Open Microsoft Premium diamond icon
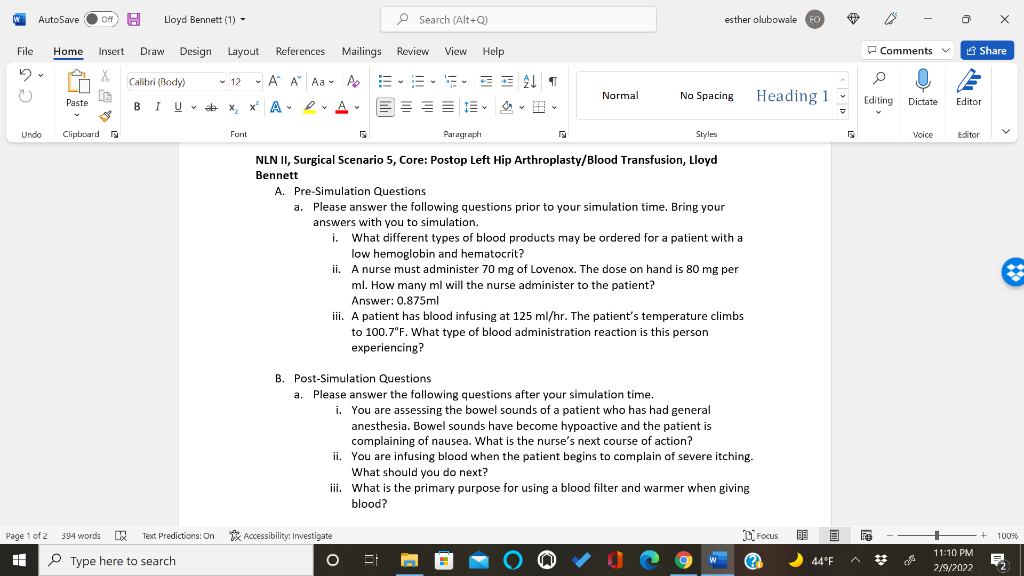1024x576 pixels. coord(853,19)
